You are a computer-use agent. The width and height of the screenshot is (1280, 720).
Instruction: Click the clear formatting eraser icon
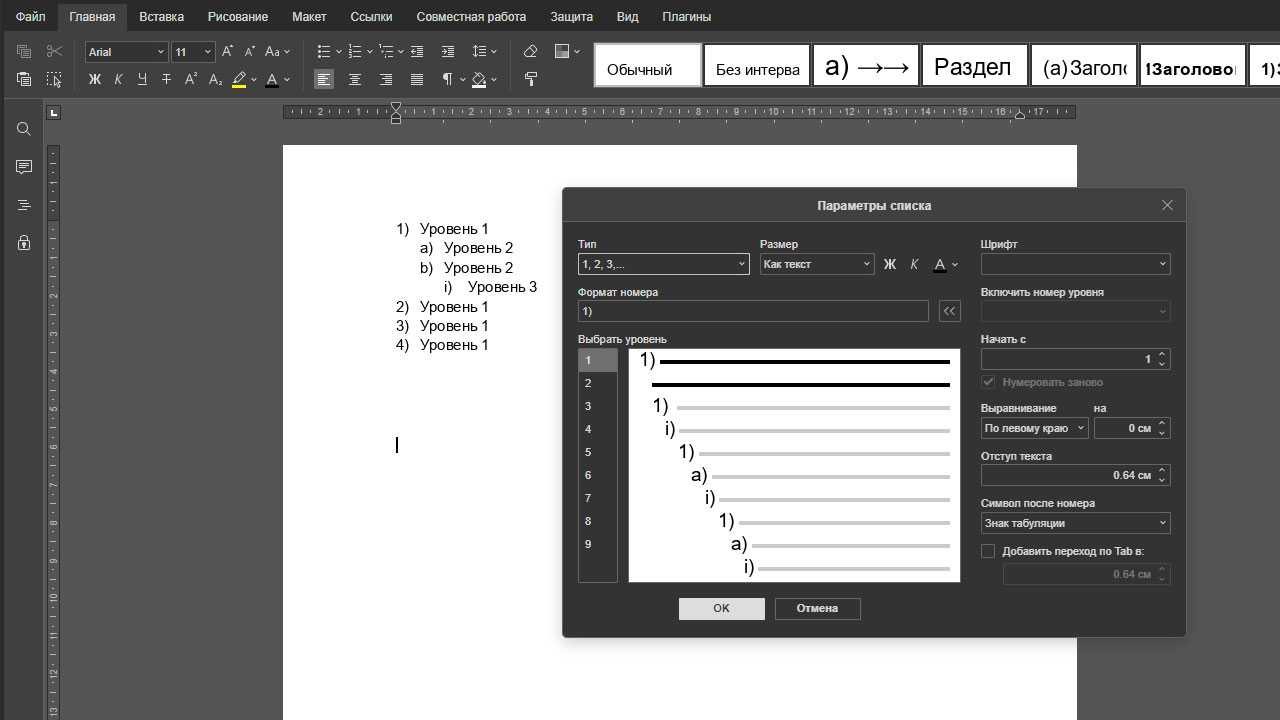pos(531,52)
